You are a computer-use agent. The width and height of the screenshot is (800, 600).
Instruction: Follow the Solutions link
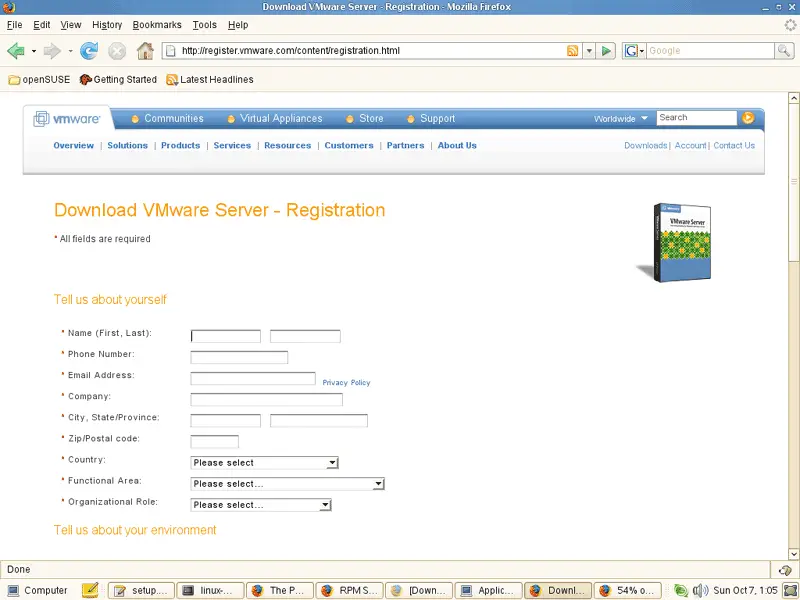(128, 145)
